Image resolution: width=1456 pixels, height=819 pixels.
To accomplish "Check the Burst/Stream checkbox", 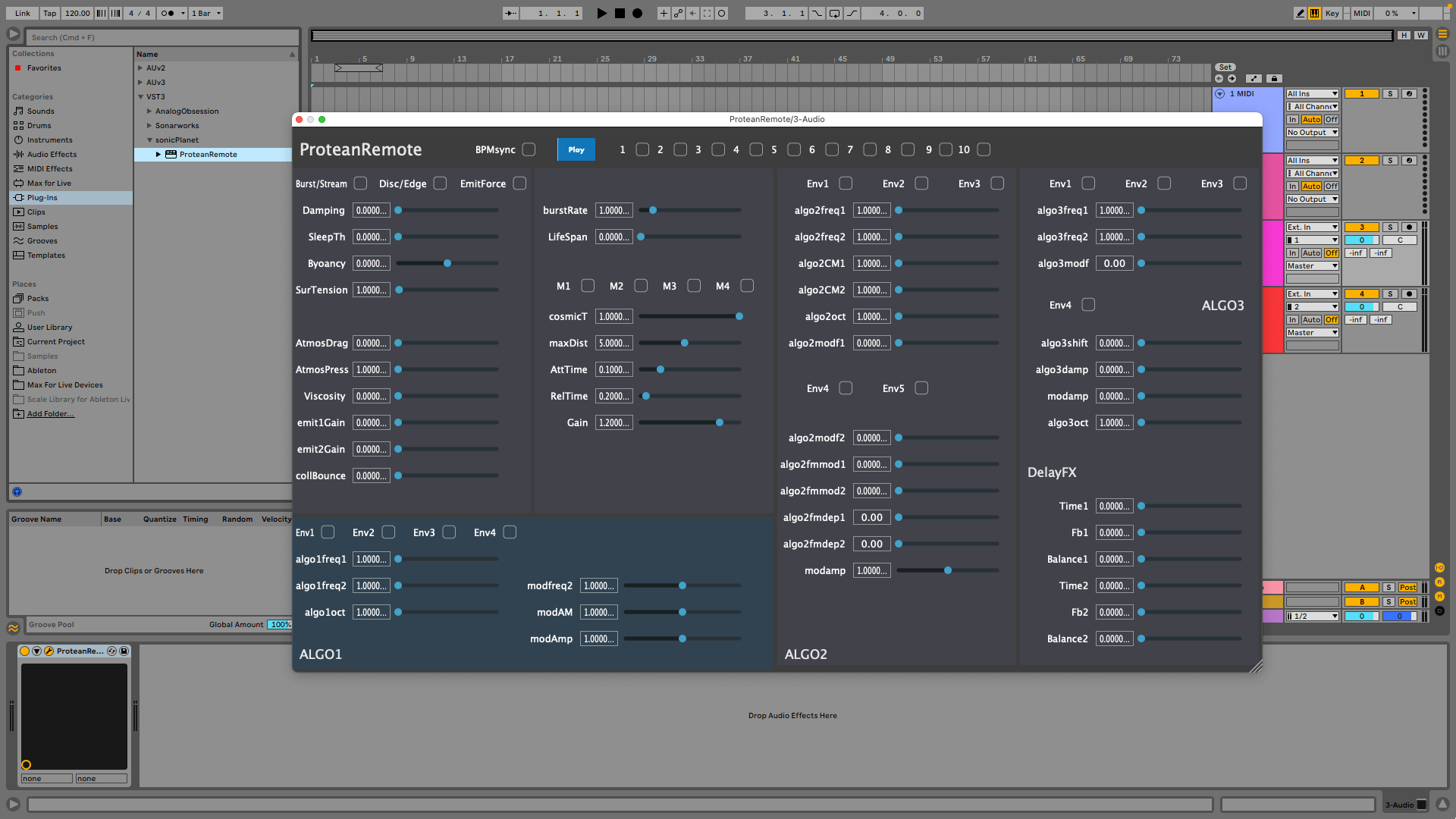I will tap(361, 184).
